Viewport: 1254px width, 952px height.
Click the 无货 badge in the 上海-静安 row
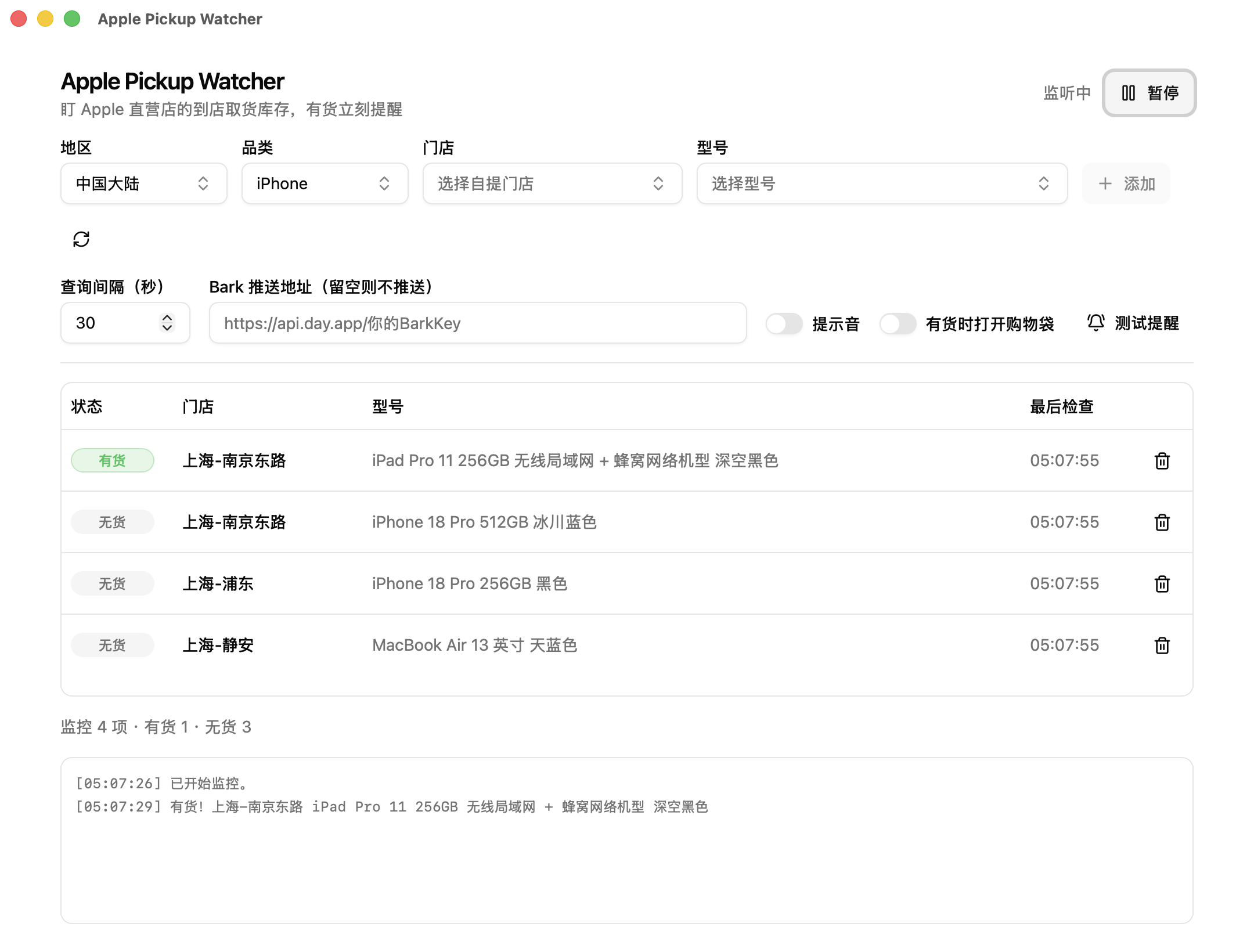(112, 646)
